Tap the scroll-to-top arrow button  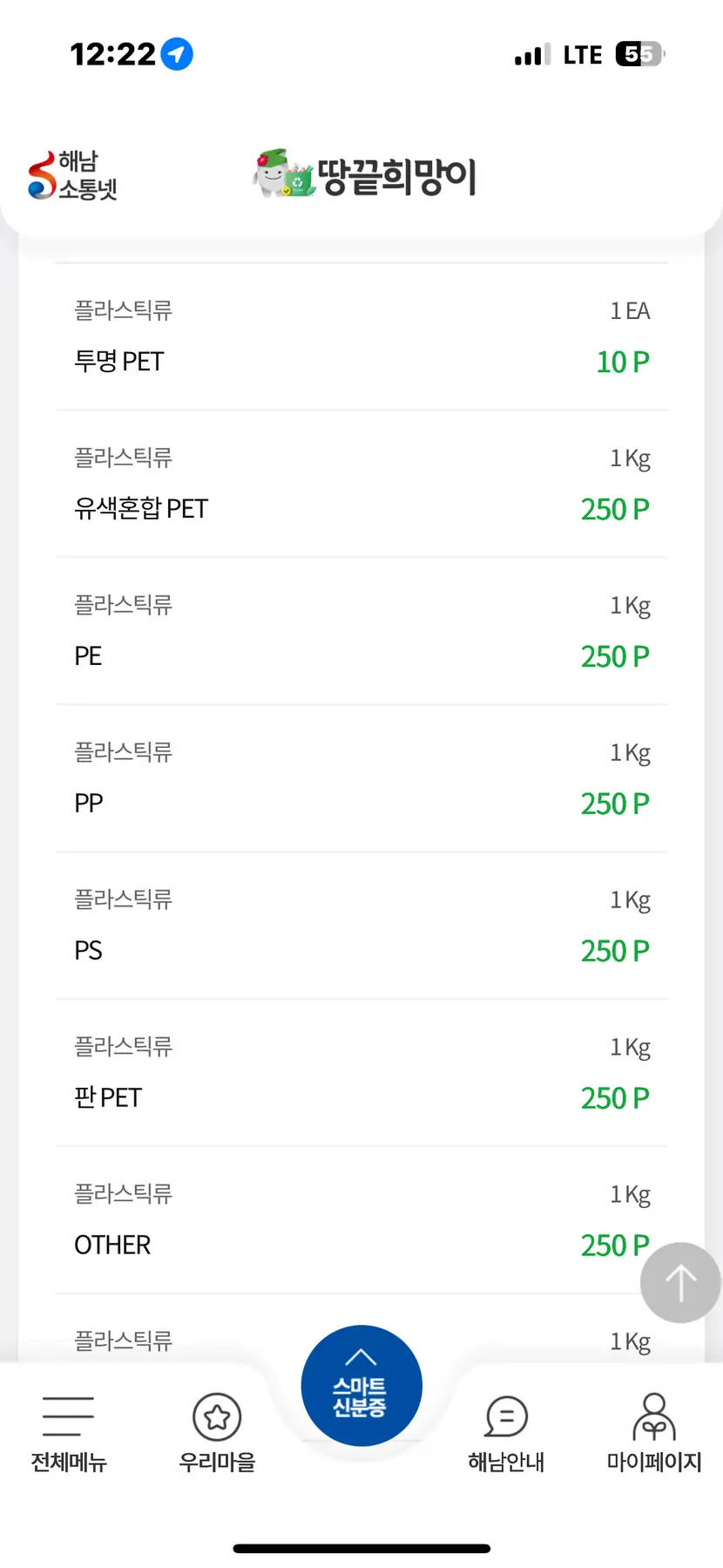[x=680, y=1283]
